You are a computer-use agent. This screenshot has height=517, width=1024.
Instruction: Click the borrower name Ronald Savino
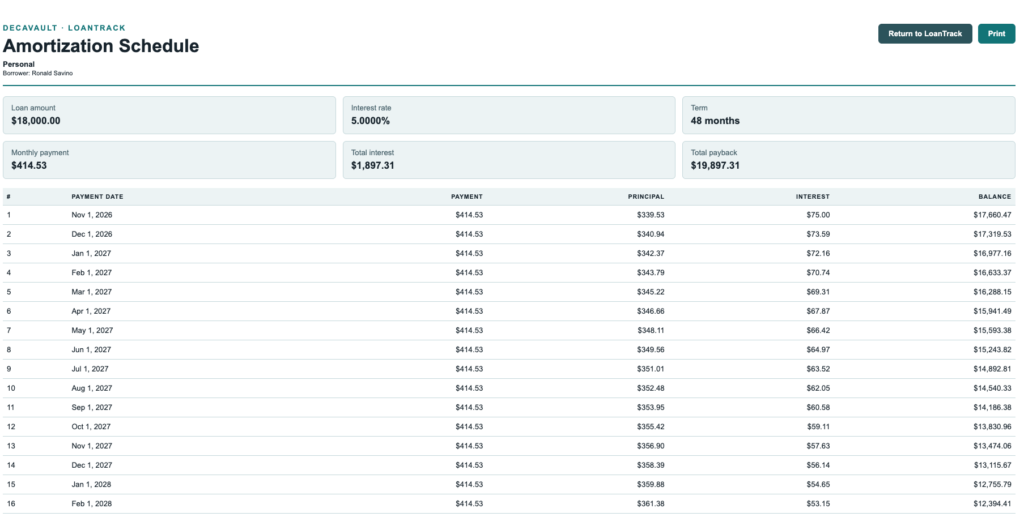pyautogui.click(x=52, y=73)
